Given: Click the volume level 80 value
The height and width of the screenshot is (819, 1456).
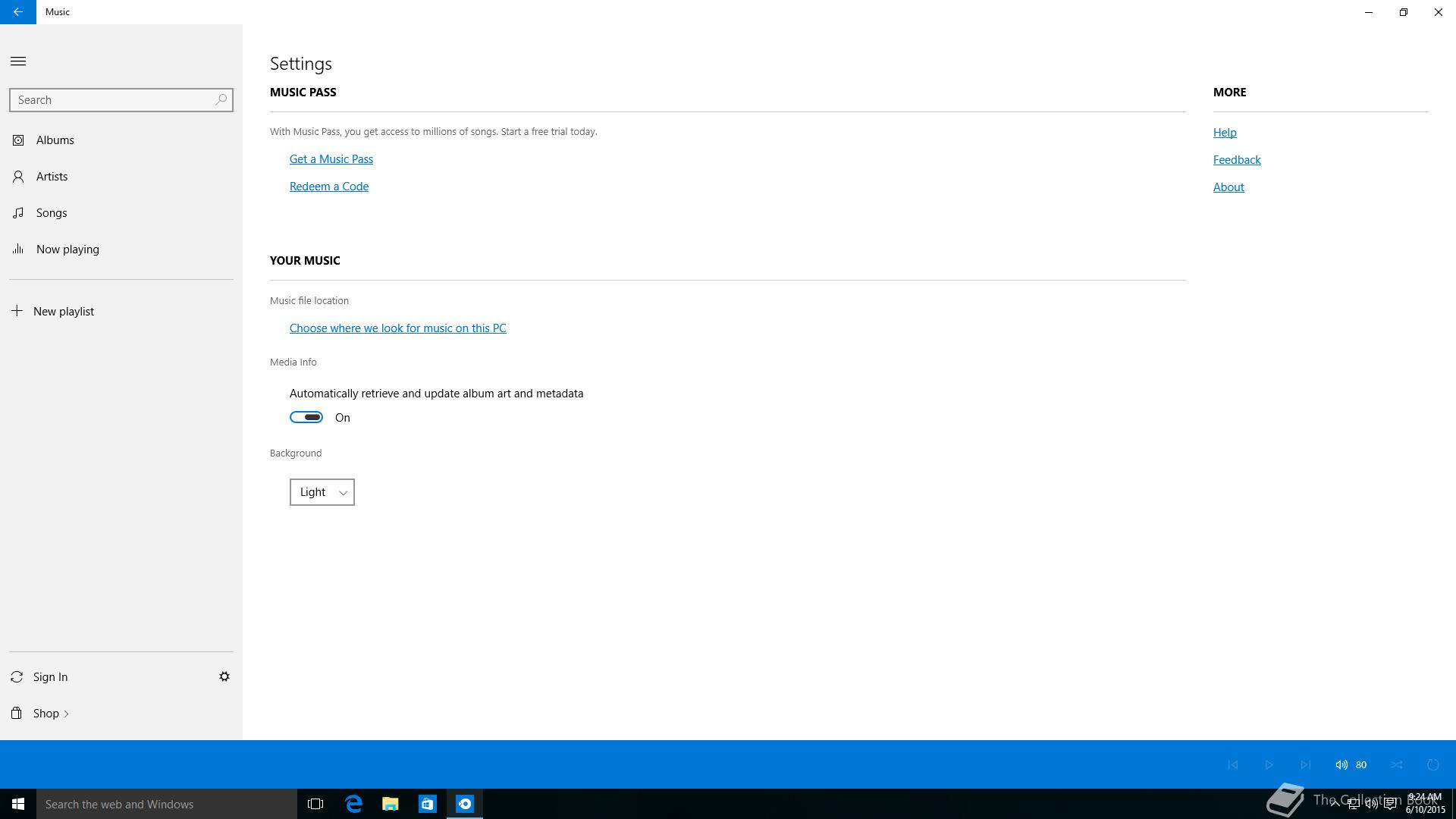Looking at the screenshot, I should point(1361,765).
